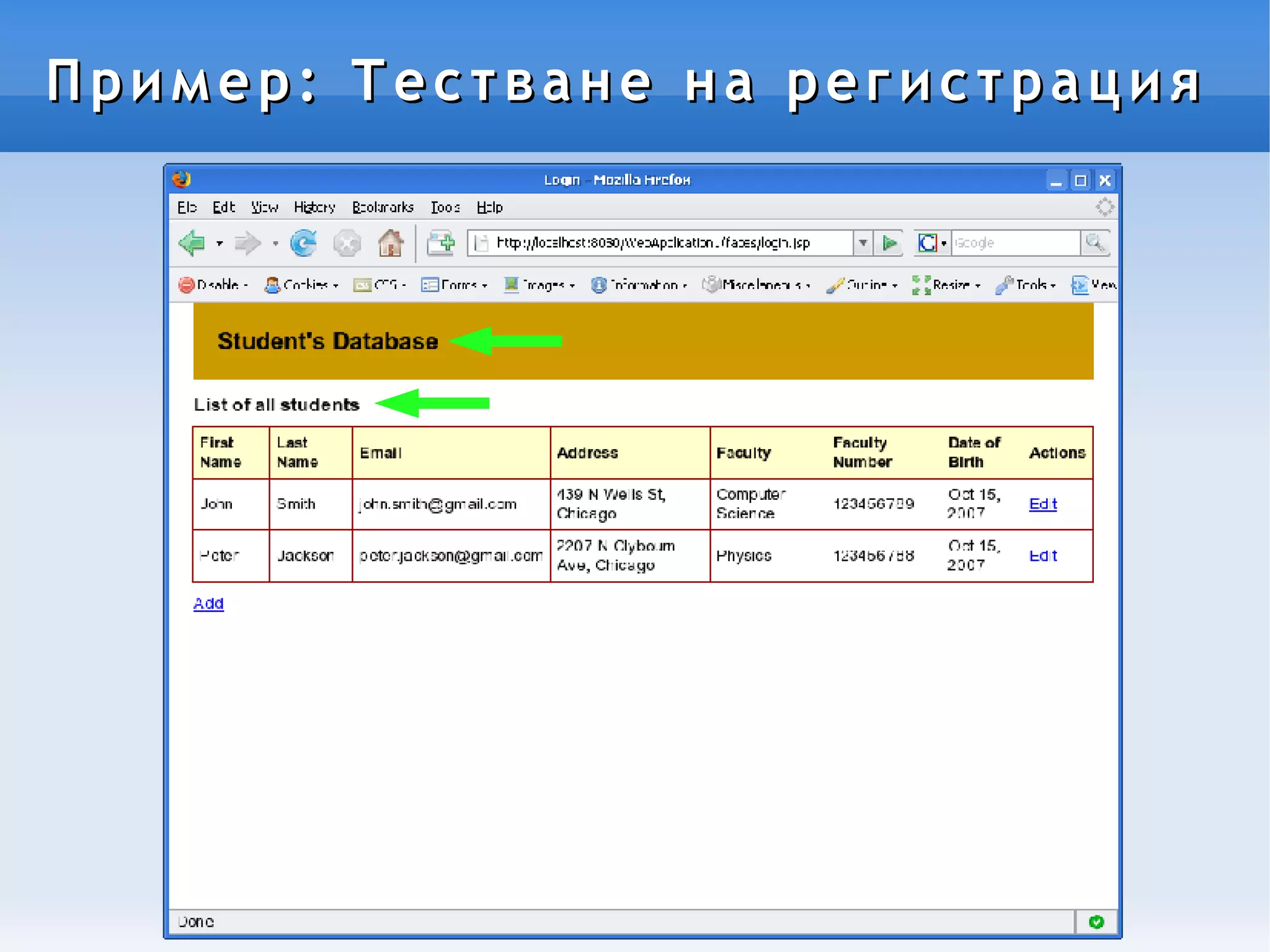Click the magnifier search button
Screen dimensions: 1270x952
coord(1095,242)
